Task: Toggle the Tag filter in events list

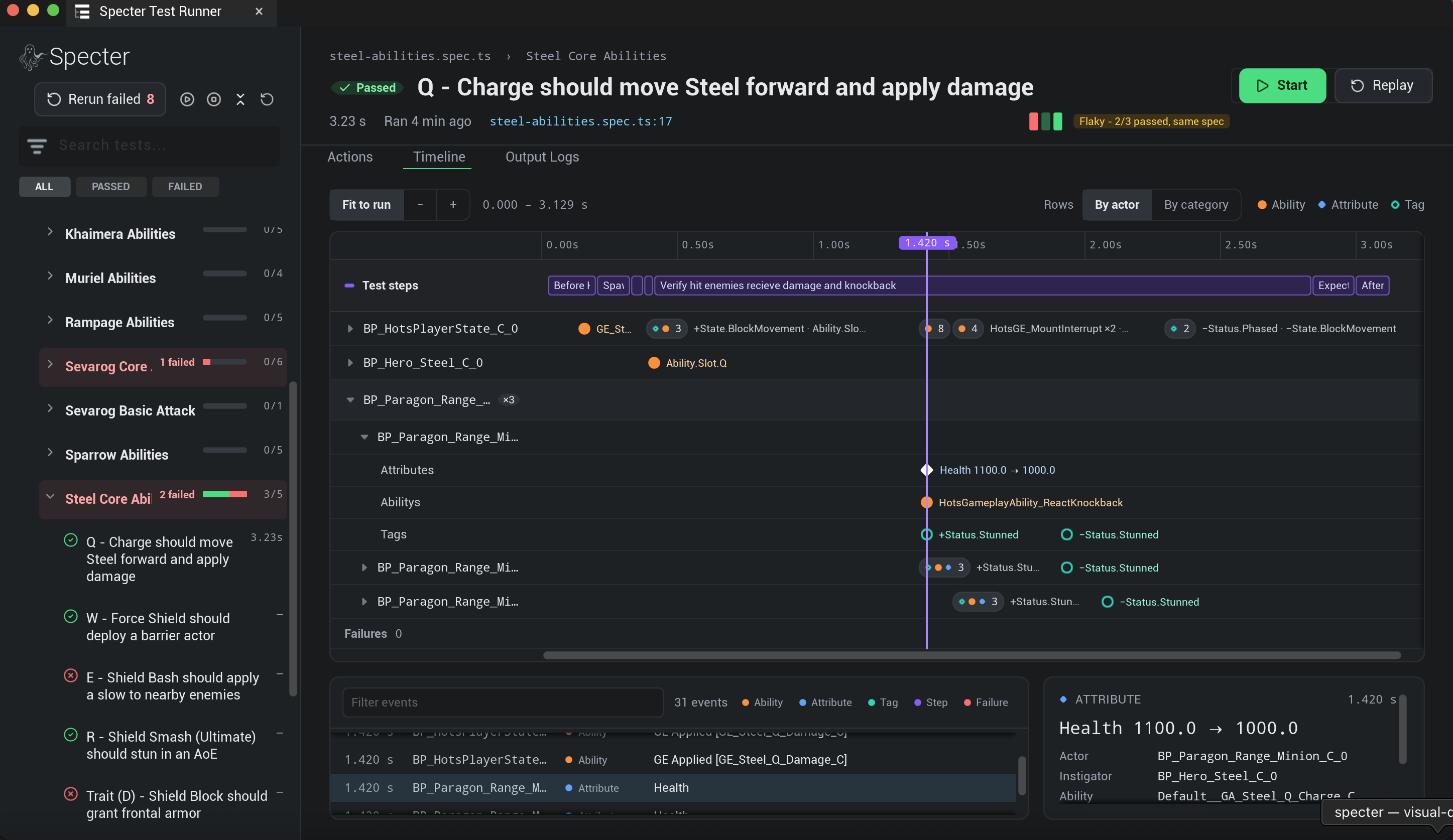Action: pyautogui.click(x=883, y=703)
